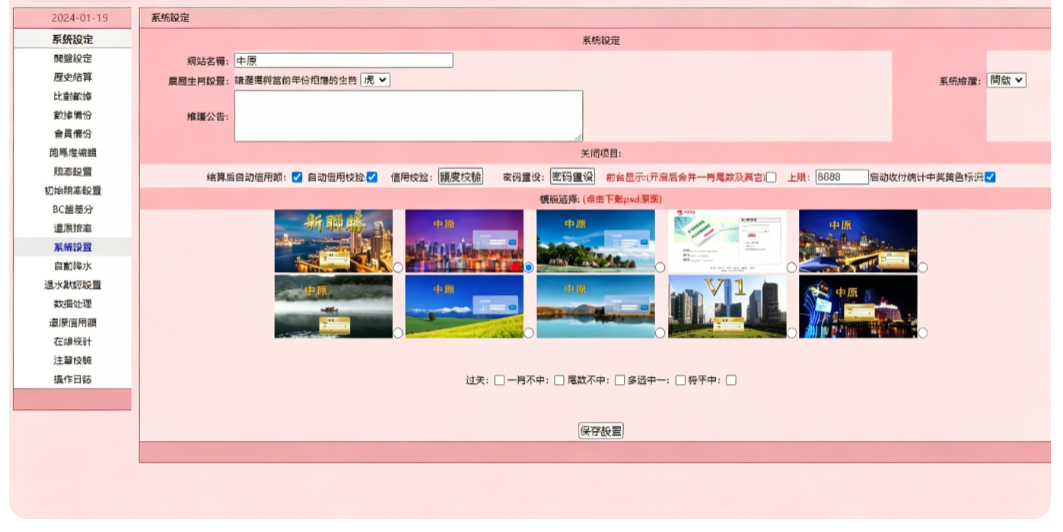This screenshot has width=1063, height=532.
Task: Choose radio beside V1 skyscrapers template
Action: (x=791, y=333)
